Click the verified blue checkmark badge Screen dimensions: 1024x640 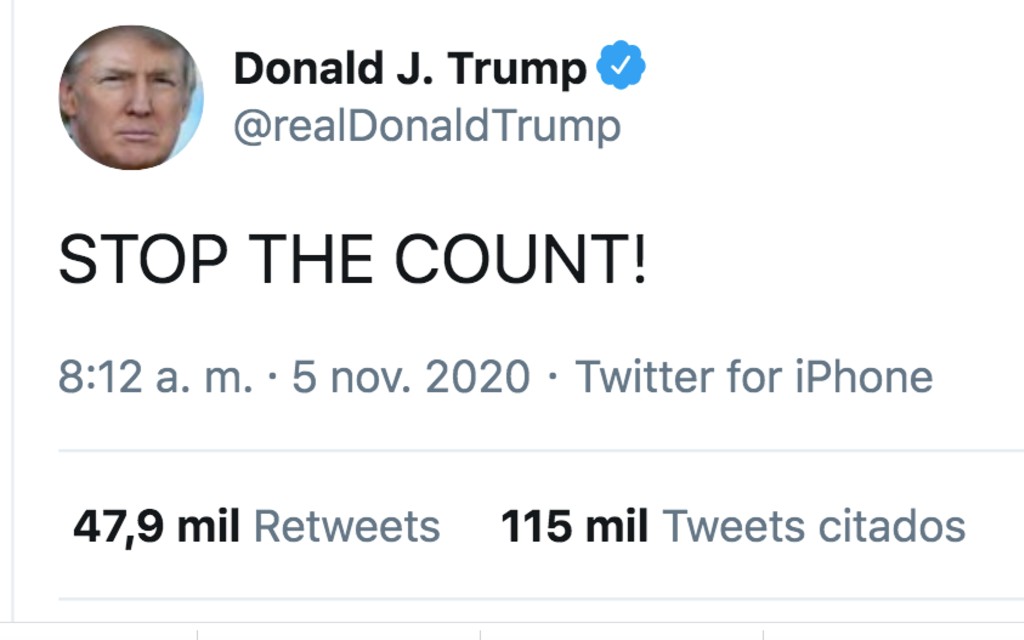[x=621, y=66]
